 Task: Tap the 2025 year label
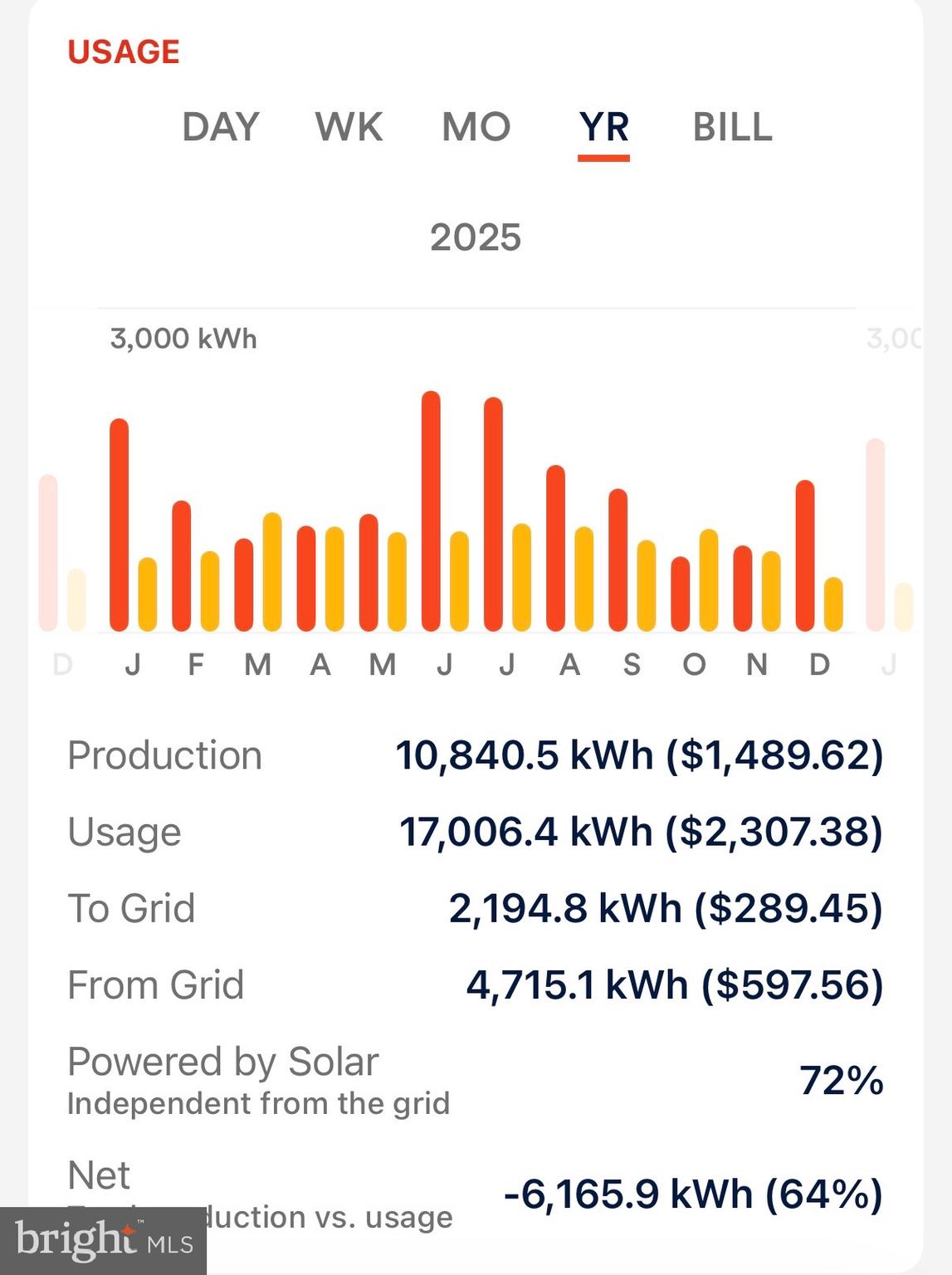(x=476, y=237)
